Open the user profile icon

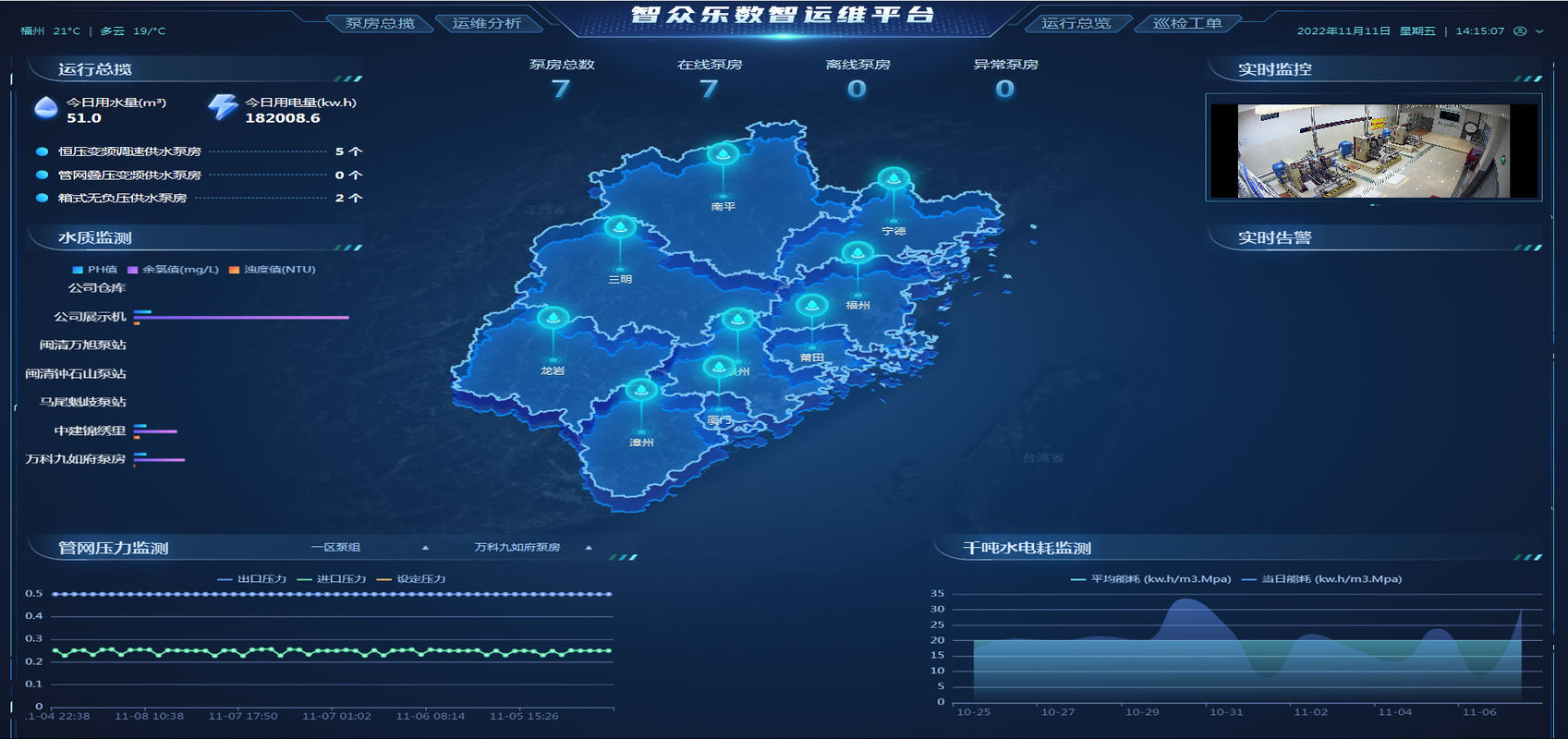point(1520,31)
